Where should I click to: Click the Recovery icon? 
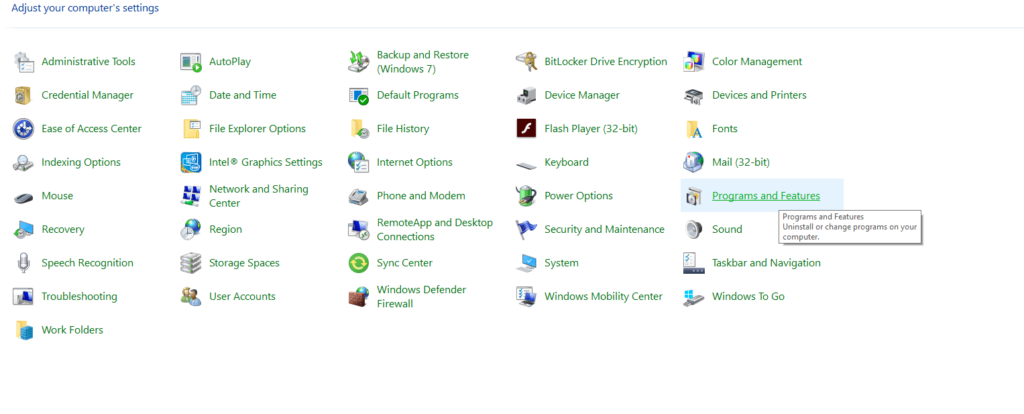point(24,229)
